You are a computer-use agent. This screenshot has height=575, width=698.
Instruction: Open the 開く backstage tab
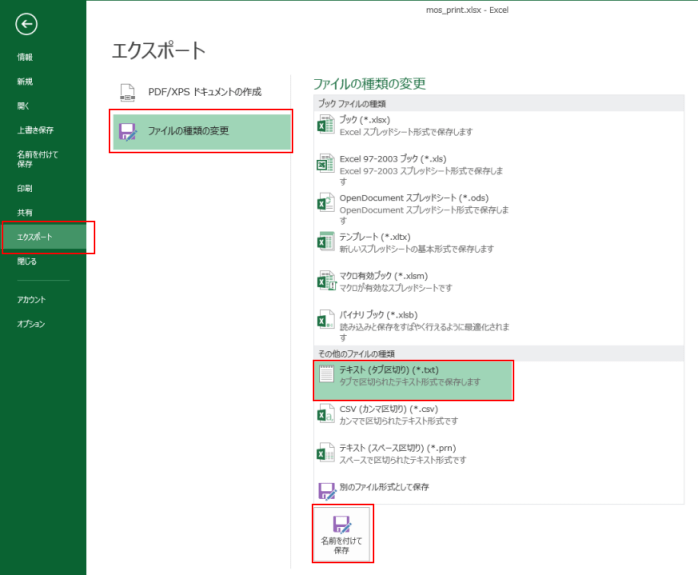[x=23, y=106]
